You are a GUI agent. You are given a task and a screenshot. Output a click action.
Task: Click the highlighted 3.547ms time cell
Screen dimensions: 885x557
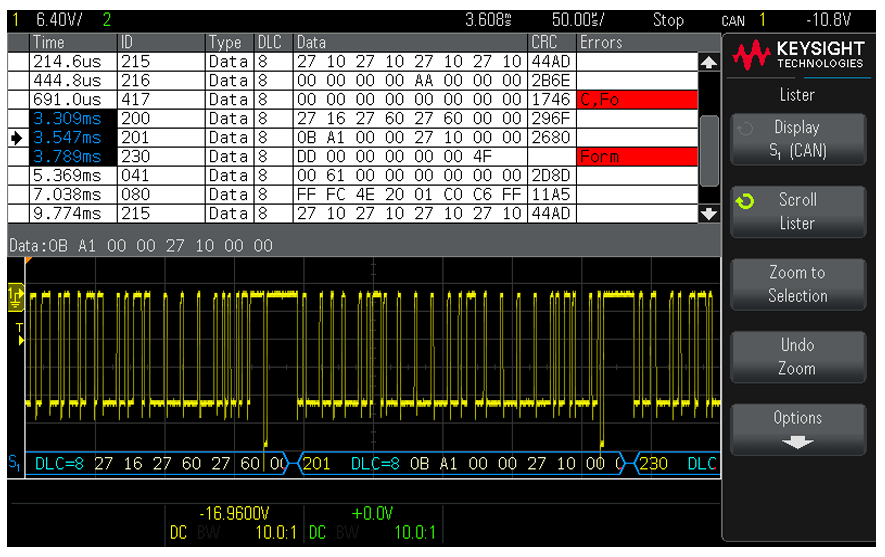[73, 138]
